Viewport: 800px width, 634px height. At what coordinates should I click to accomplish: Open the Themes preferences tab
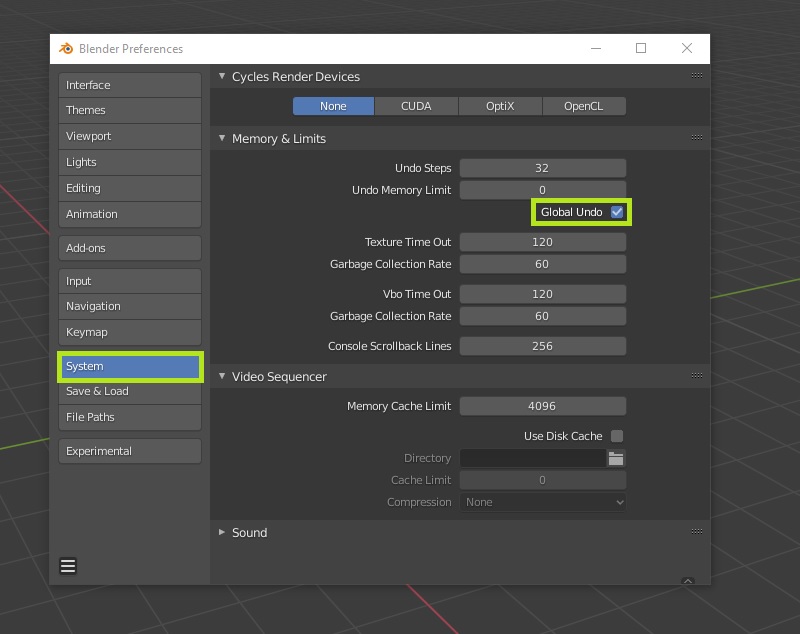(130, 111)
